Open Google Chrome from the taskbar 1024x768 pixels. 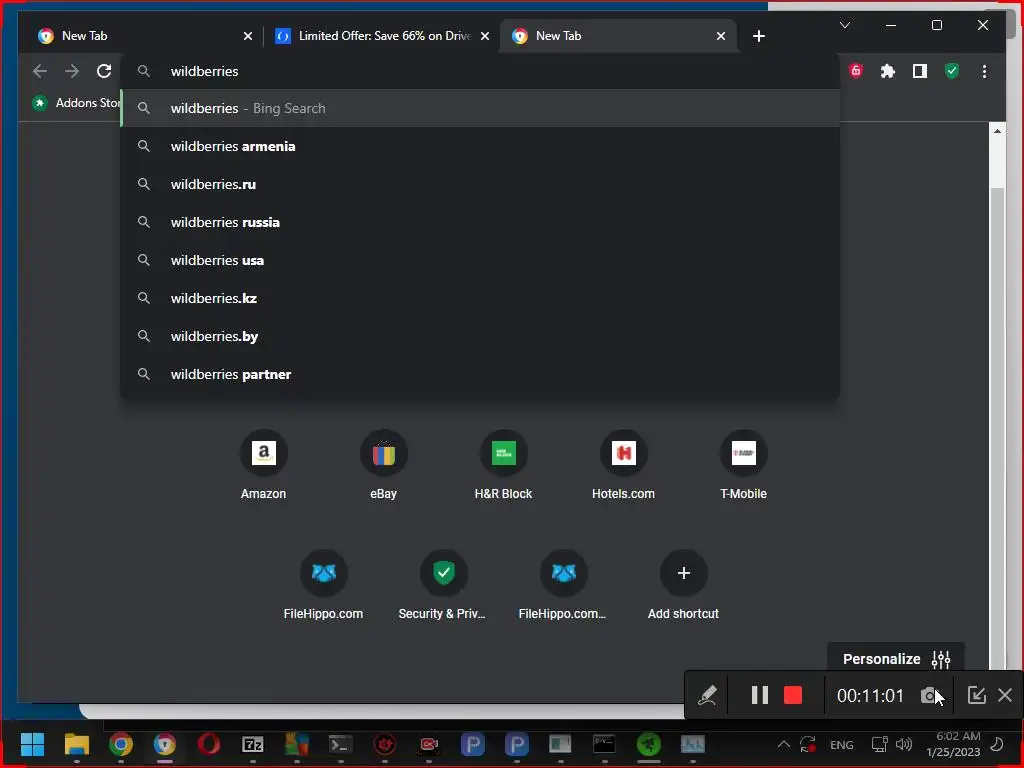(x=121, y=744)
